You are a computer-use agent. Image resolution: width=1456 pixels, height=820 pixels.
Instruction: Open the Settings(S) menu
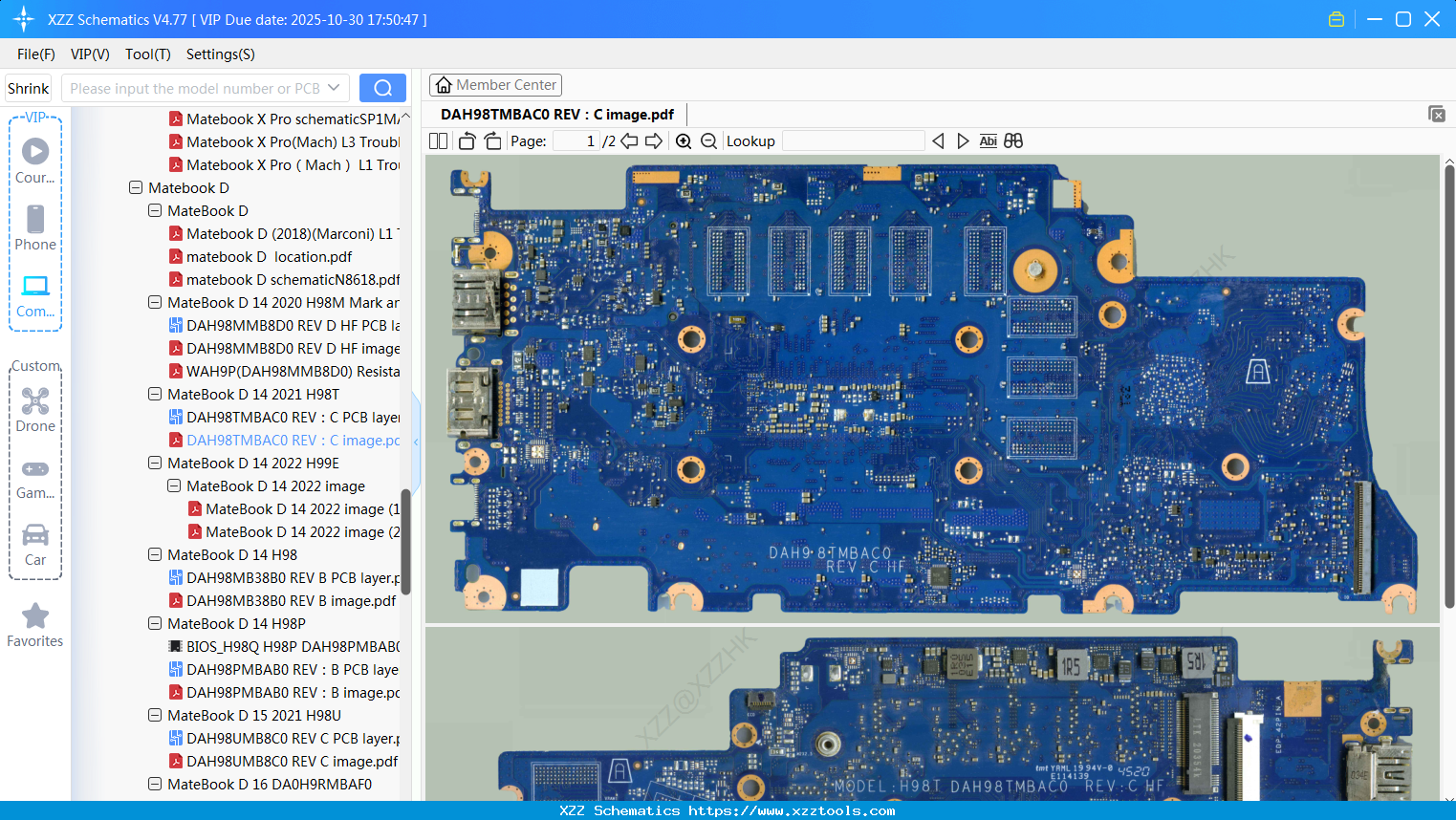pos(221,54)
